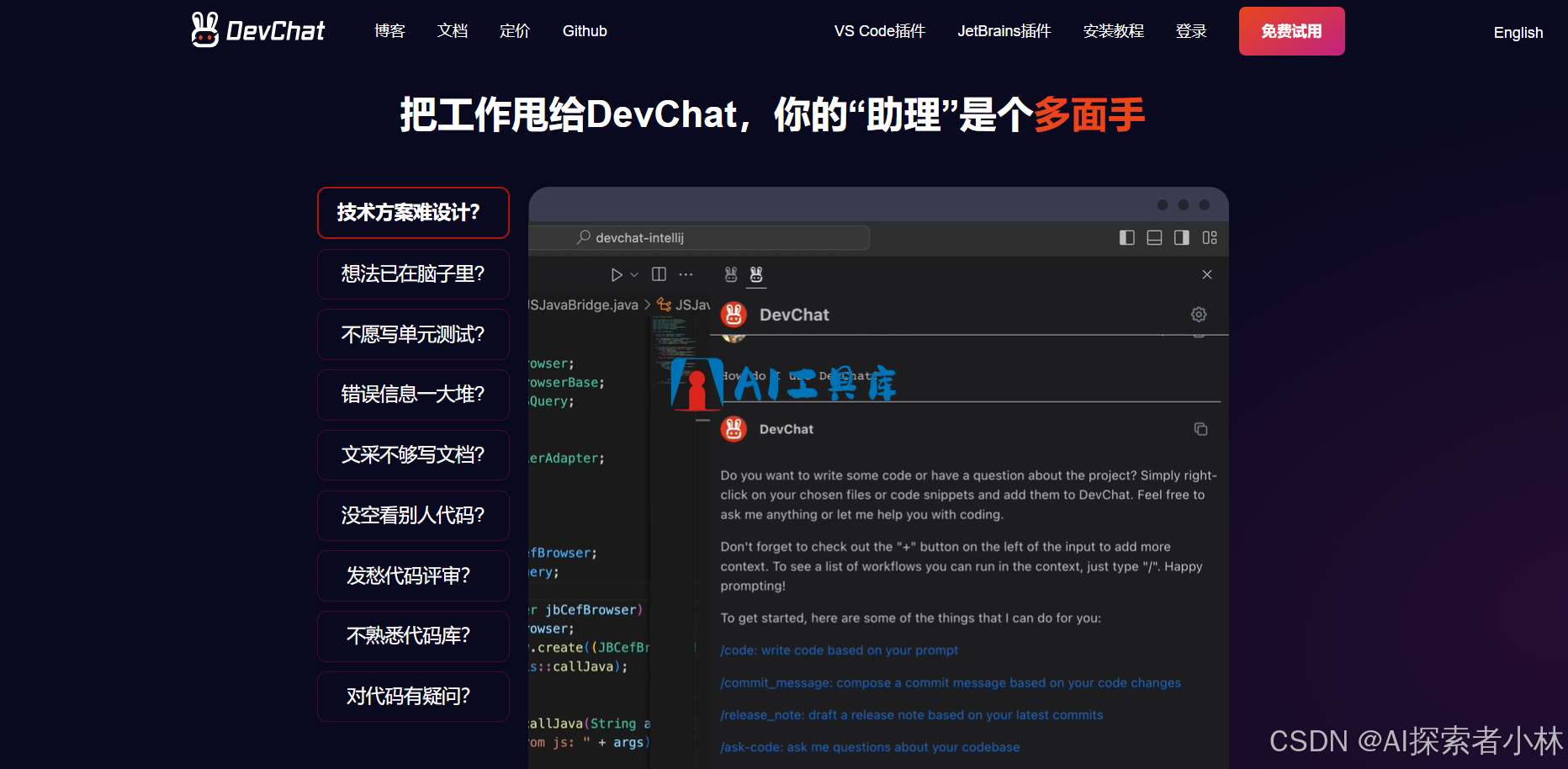1568x769 pixels.
Task: Select the 发愁代码评审? tab
Action: 413,576
